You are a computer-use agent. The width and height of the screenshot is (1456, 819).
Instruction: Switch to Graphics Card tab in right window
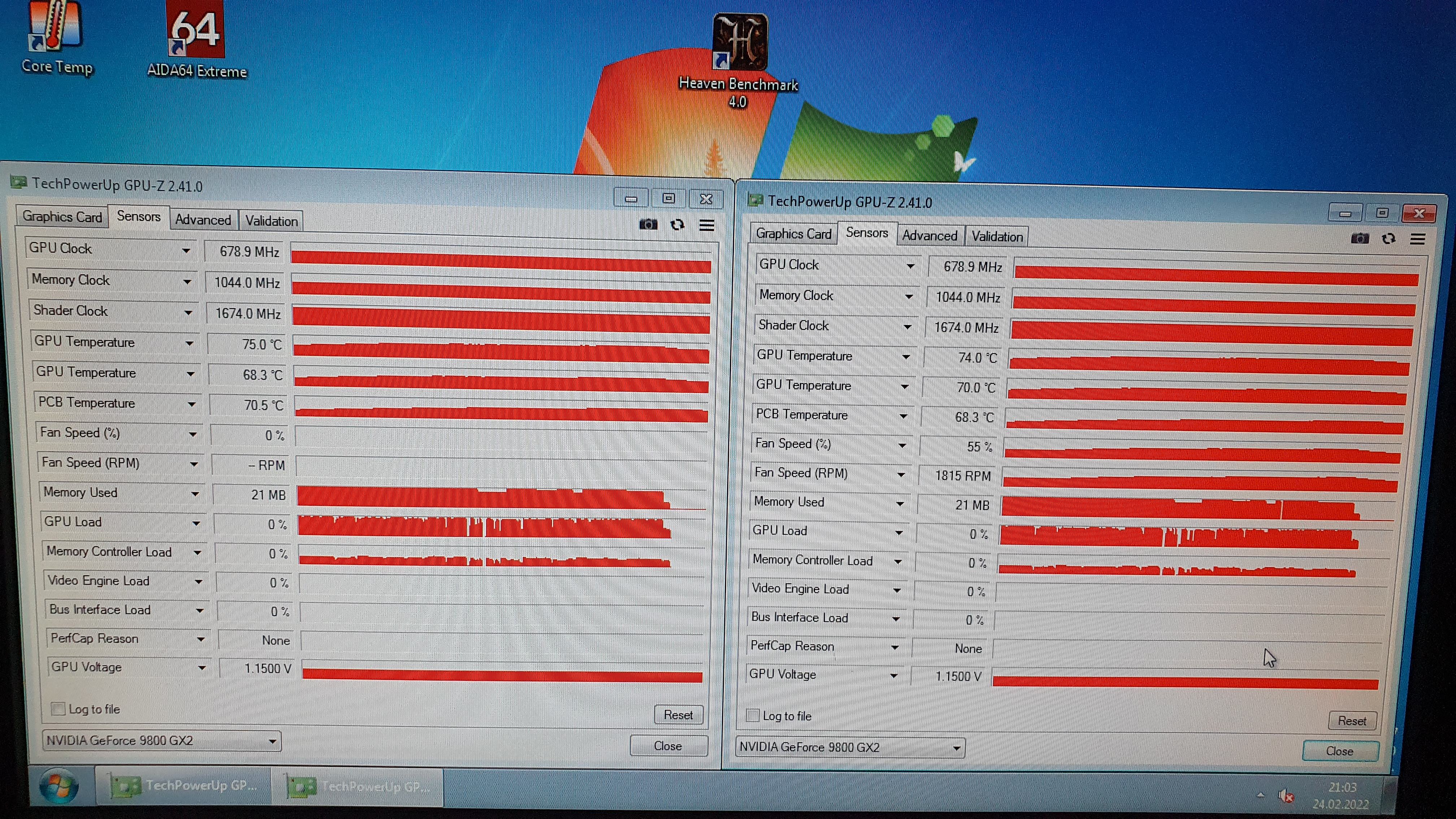794,233
